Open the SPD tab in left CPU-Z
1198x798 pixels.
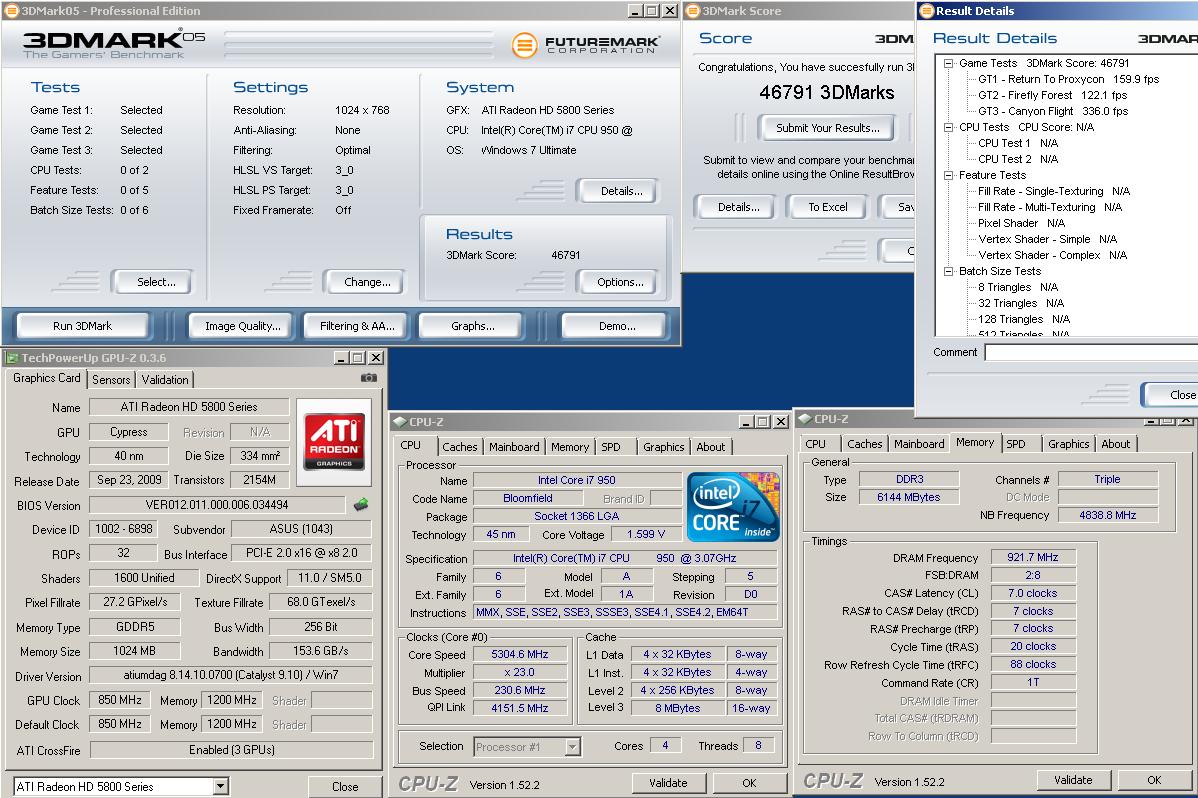(611, 446)
